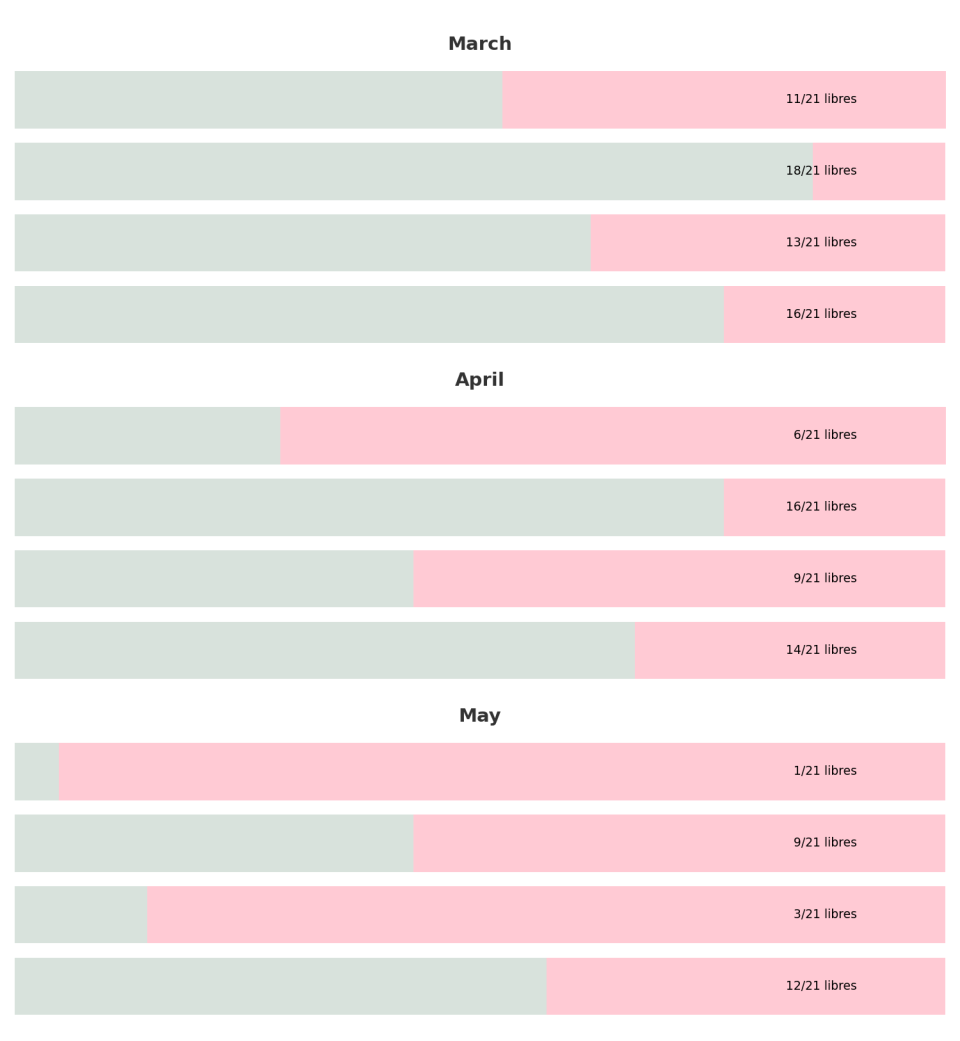Select the 18/21 libres bar in March
960x1041 pixels.
(x=480, y=171)
